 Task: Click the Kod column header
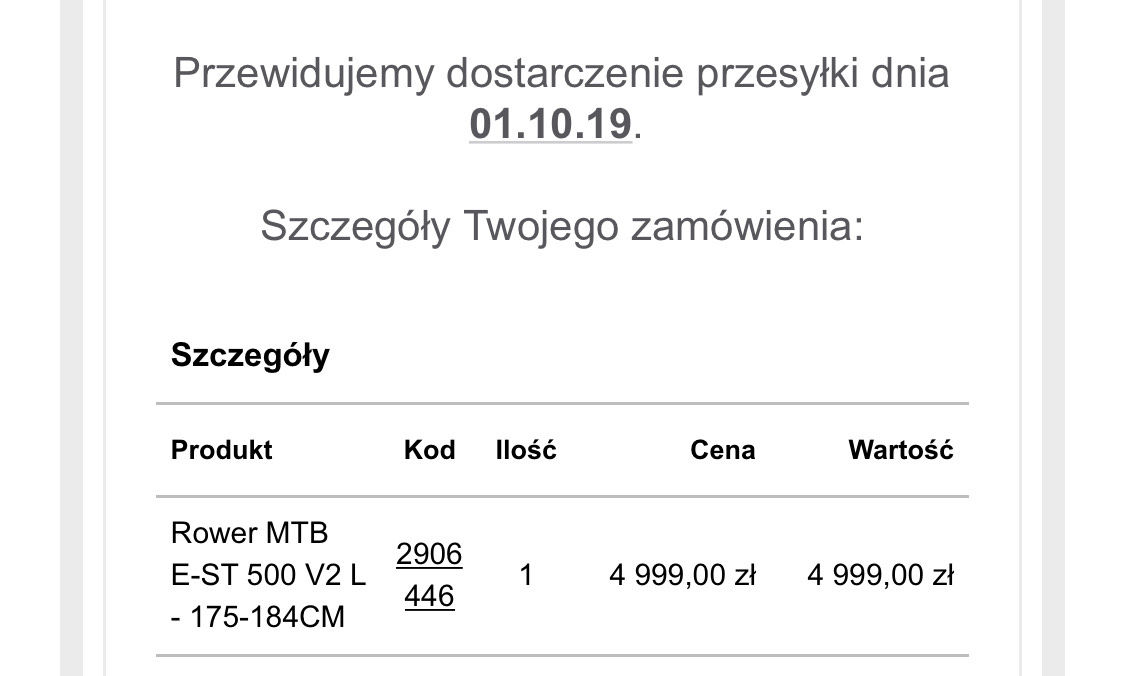[429, 450]
